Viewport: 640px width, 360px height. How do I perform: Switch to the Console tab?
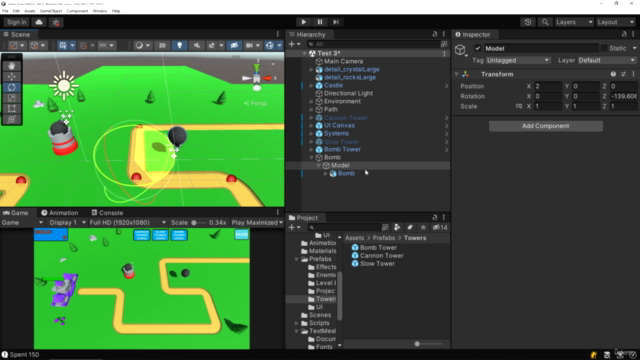(107, 213)
